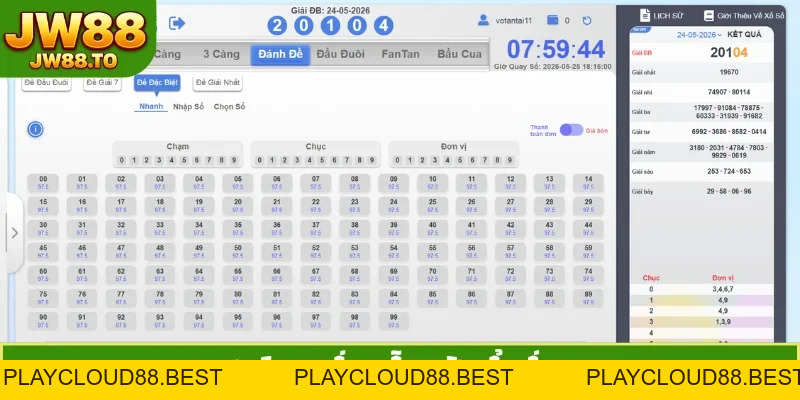Select digit 3 in the Đơn vị filter
The width and height of the screenshot is (800, 400).
pos(435,160)
